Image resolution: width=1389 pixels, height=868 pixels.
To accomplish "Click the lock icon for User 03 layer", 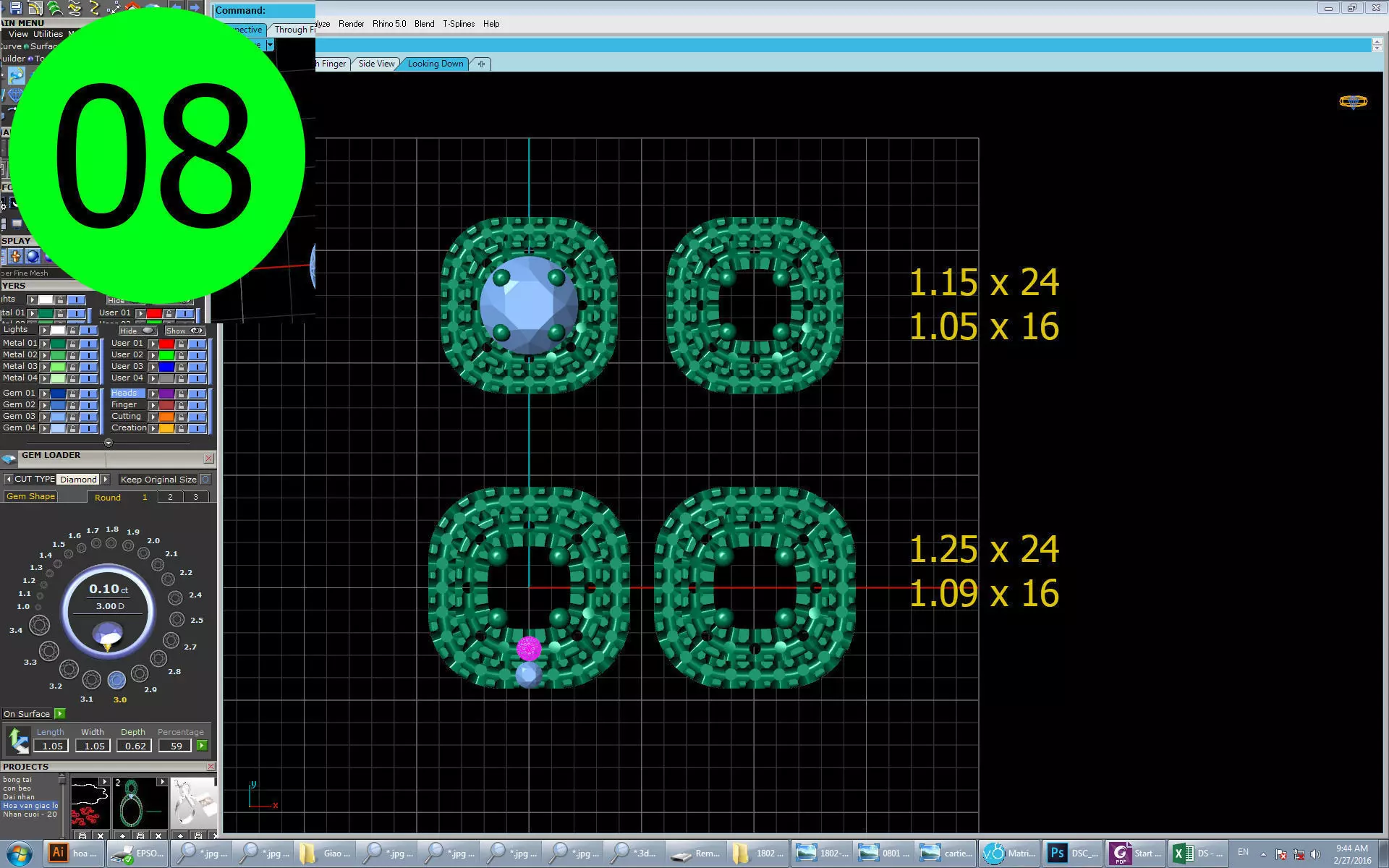I will [x=181, y=367].
